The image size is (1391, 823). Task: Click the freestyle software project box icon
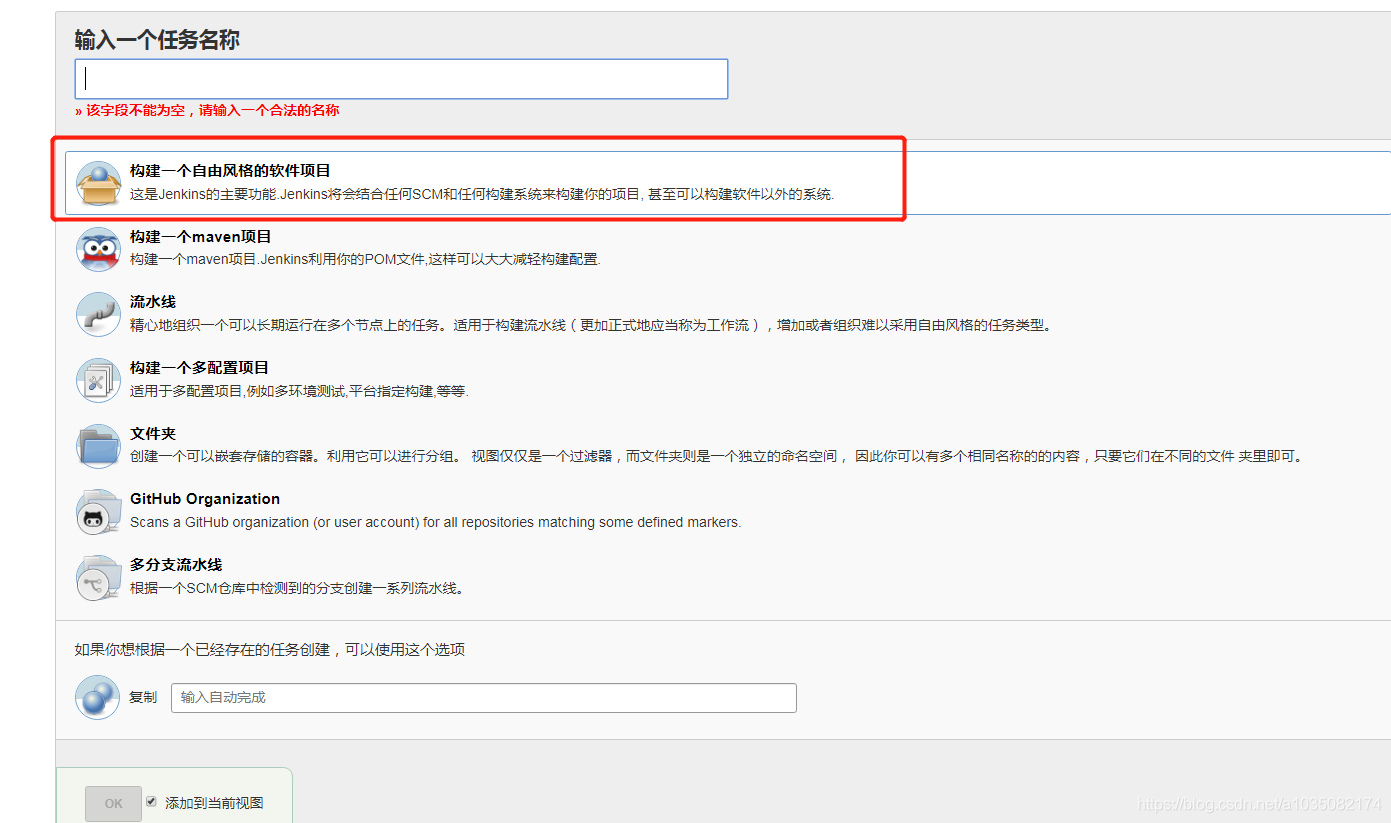click(98, 183)
